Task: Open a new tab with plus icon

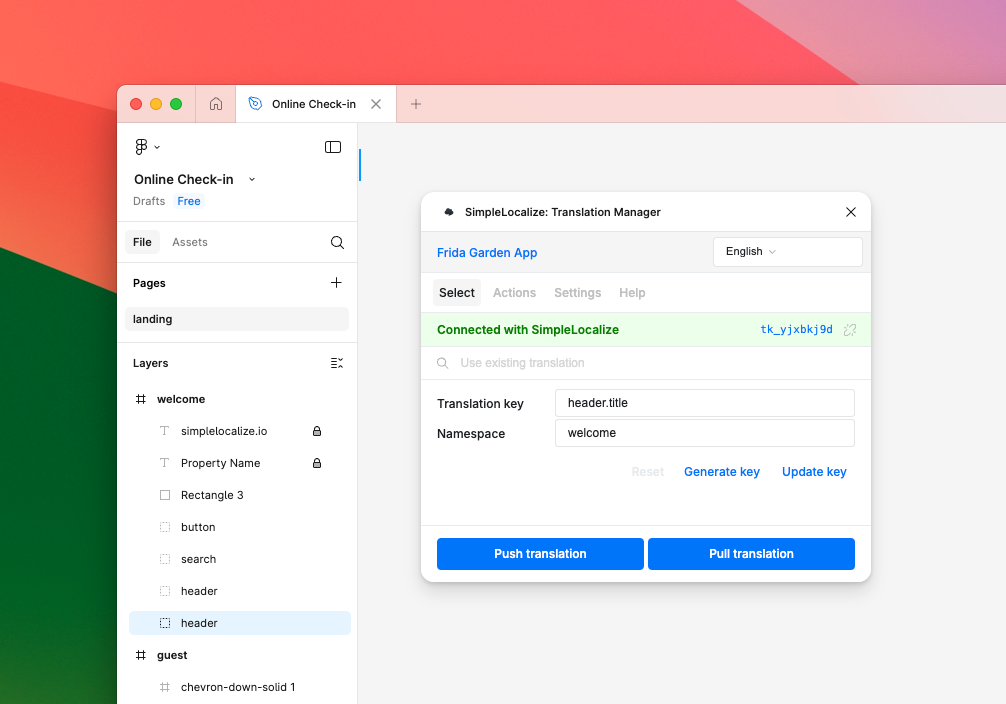Action: [x=416, y=104]
